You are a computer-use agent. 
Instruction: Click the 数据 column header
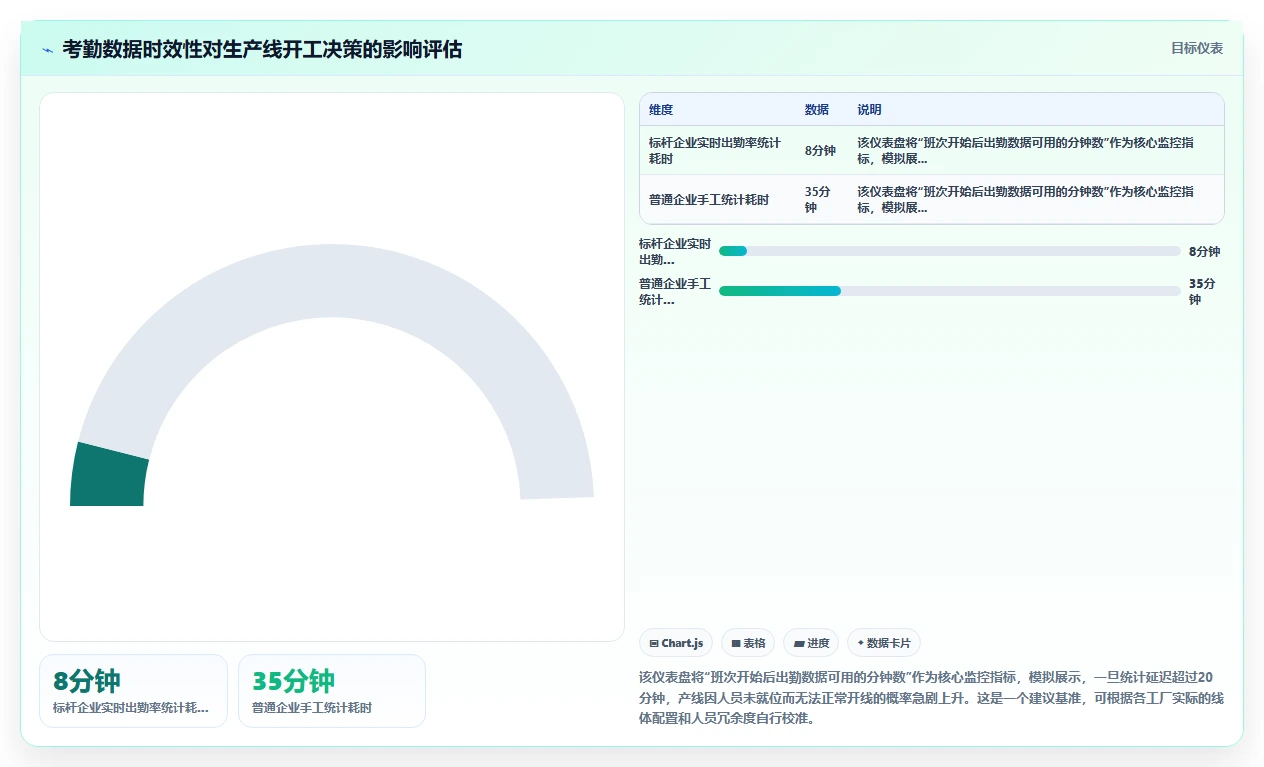pyautogui.click(x=817, y=110)
